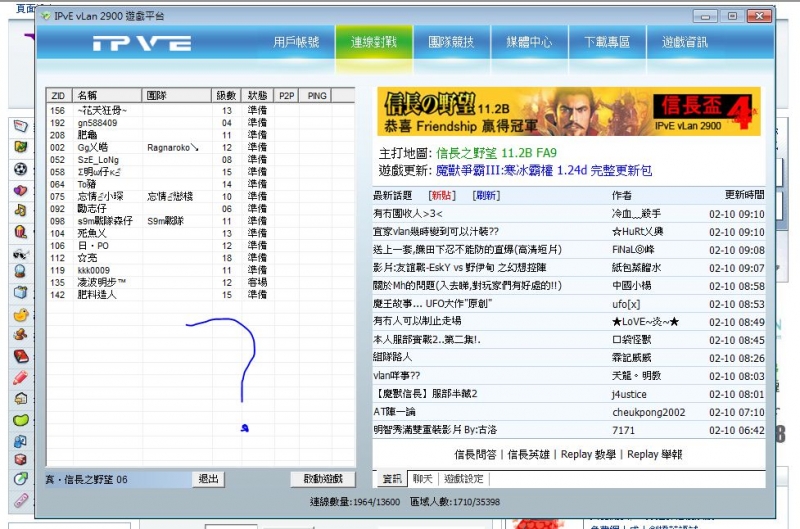
Task: Click the green arrow circle icon
Action: pyautogui.click(x=20, y=478)
